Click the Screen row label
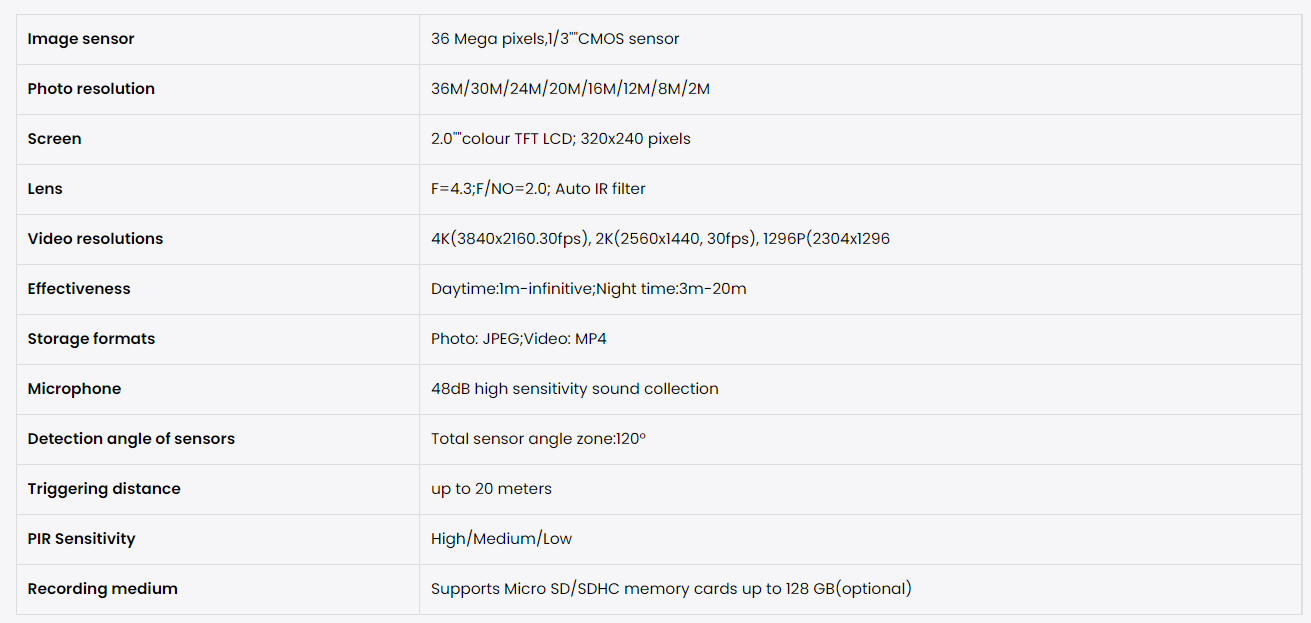The image size is (1311, 623). [55, 139]
